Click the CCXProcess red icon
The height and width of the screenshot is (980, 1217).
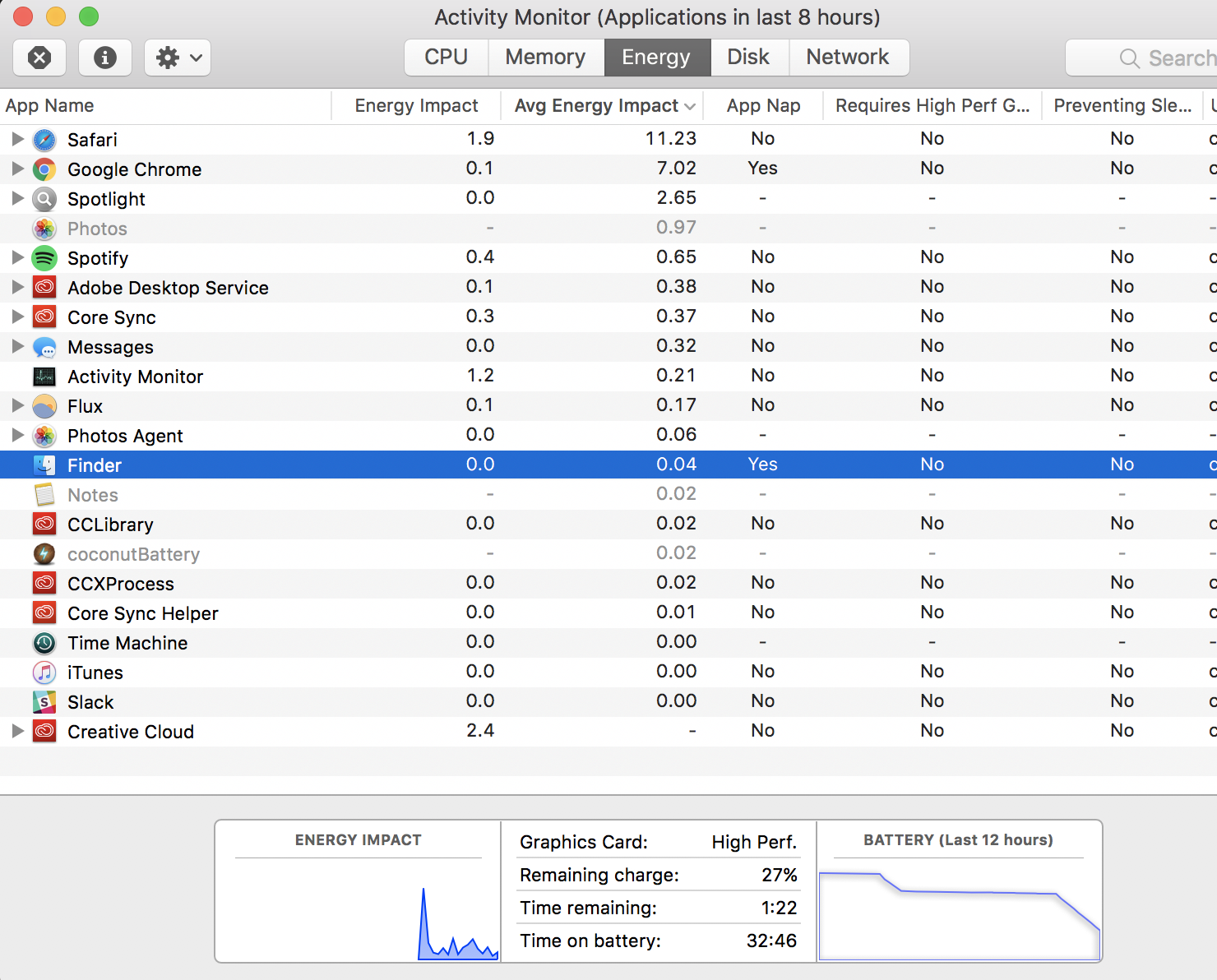[x=44, y=584]
